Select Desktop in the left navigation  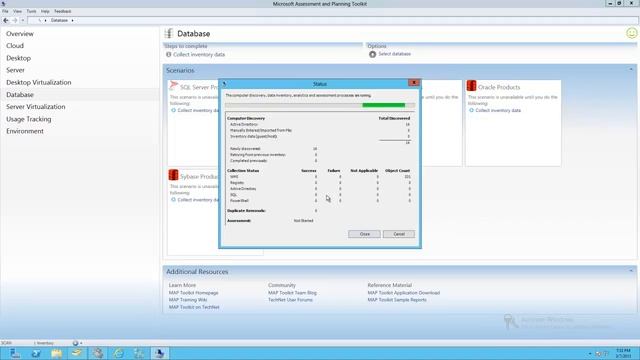(18, 58)
